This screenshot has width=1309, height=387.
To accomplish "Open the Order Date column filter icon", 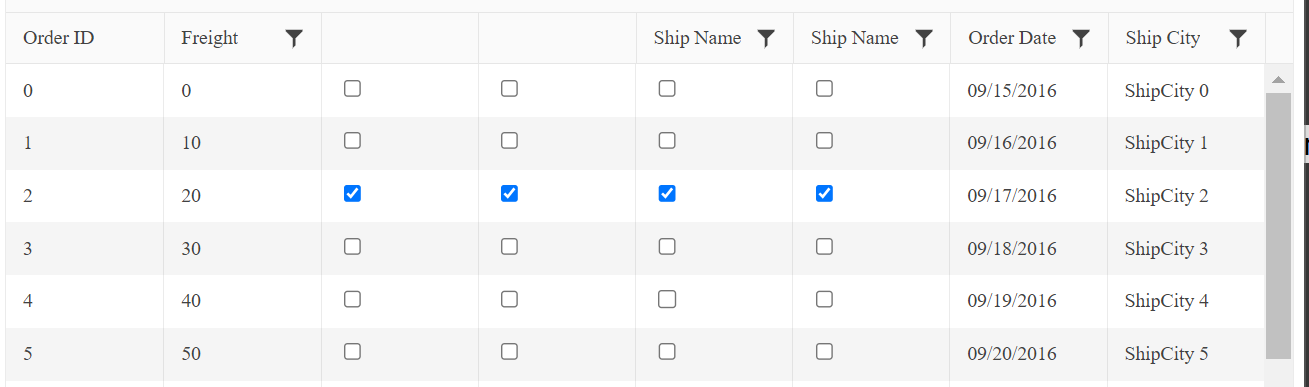I will pos(1081,38).
